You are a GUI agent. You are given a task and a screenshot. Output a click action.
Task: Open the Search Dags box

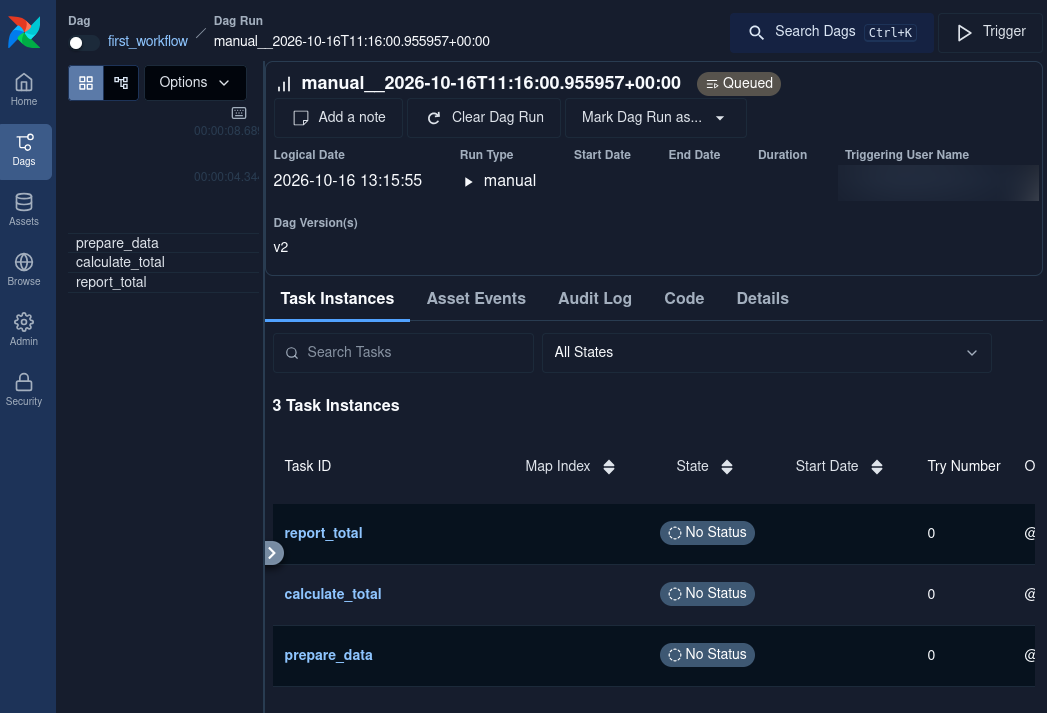tap(831, 32)
